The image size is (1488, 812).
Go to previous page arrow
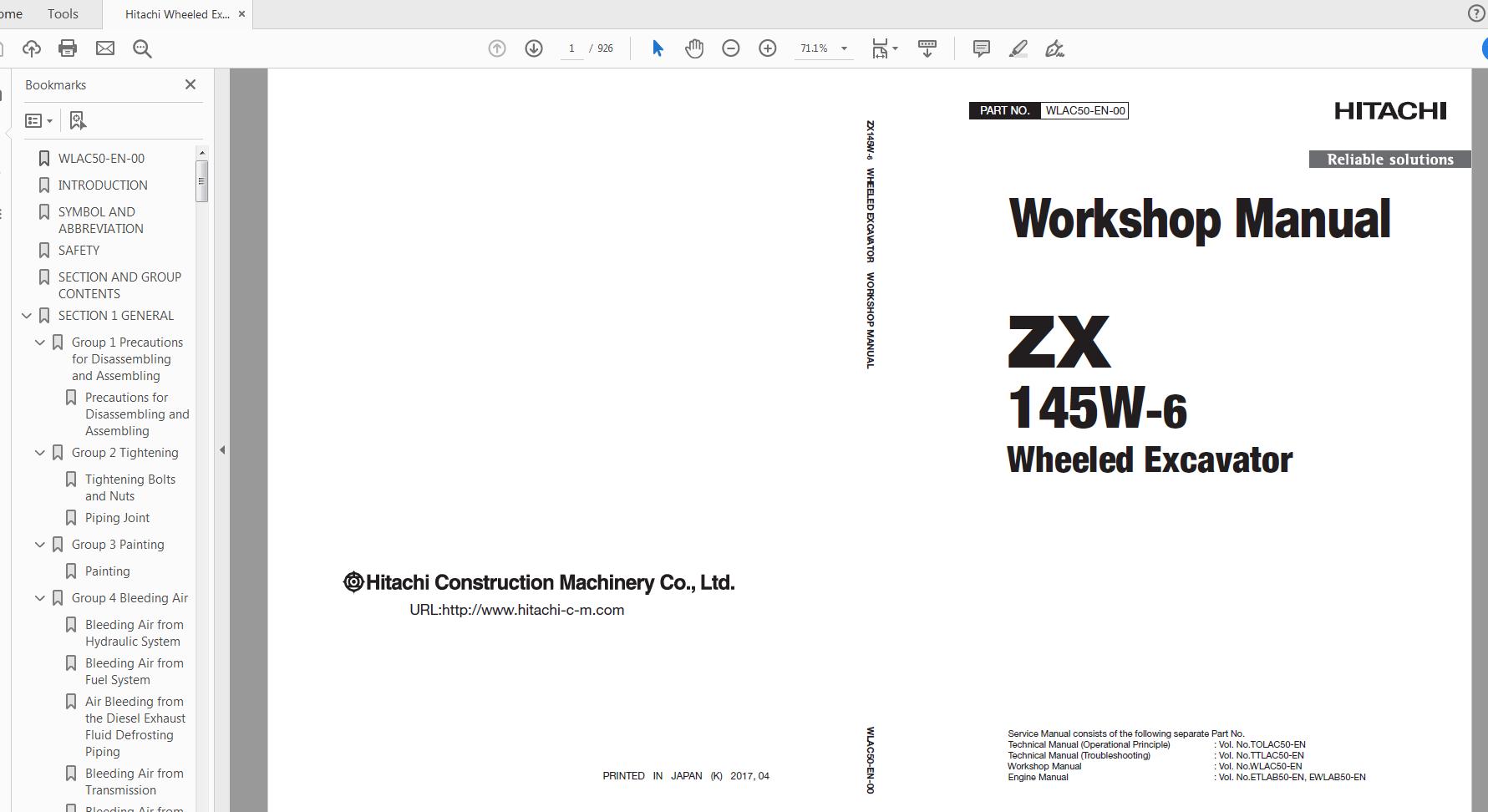(x=497, y=48)
